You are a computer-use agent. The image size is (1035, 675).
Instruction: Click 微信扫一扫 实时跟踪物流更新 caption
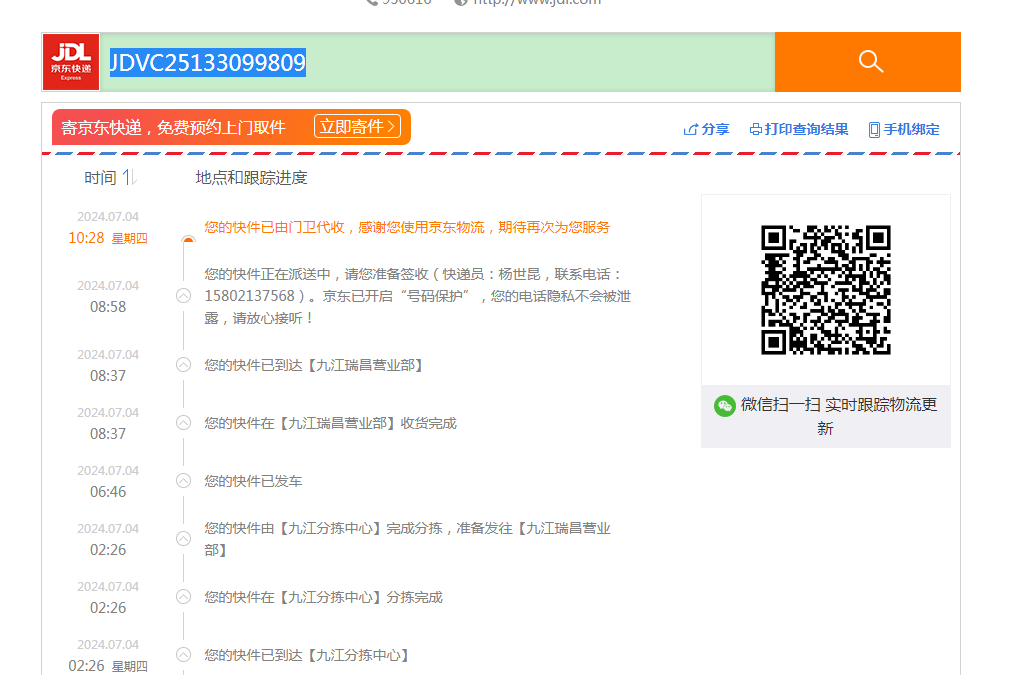(838, 416)
